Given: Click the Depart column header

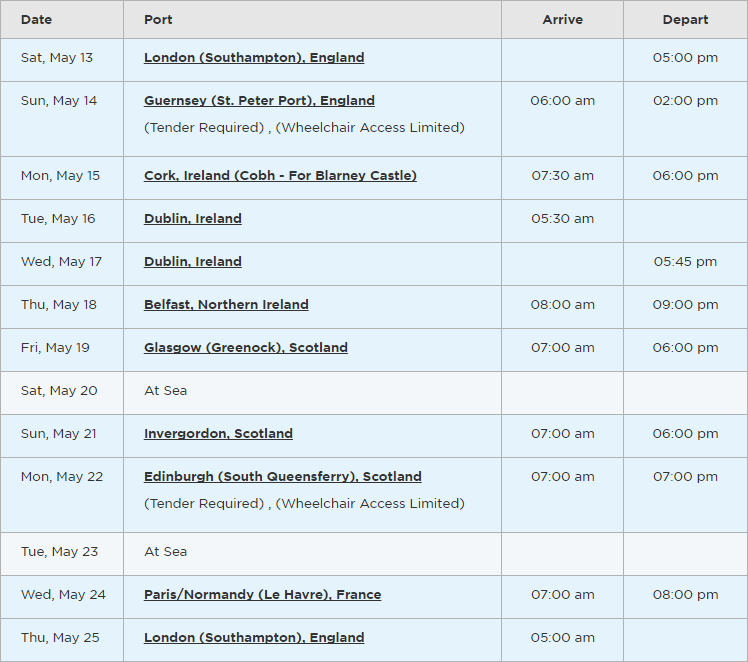Looking at the screenshot, I should pos(685,20).
